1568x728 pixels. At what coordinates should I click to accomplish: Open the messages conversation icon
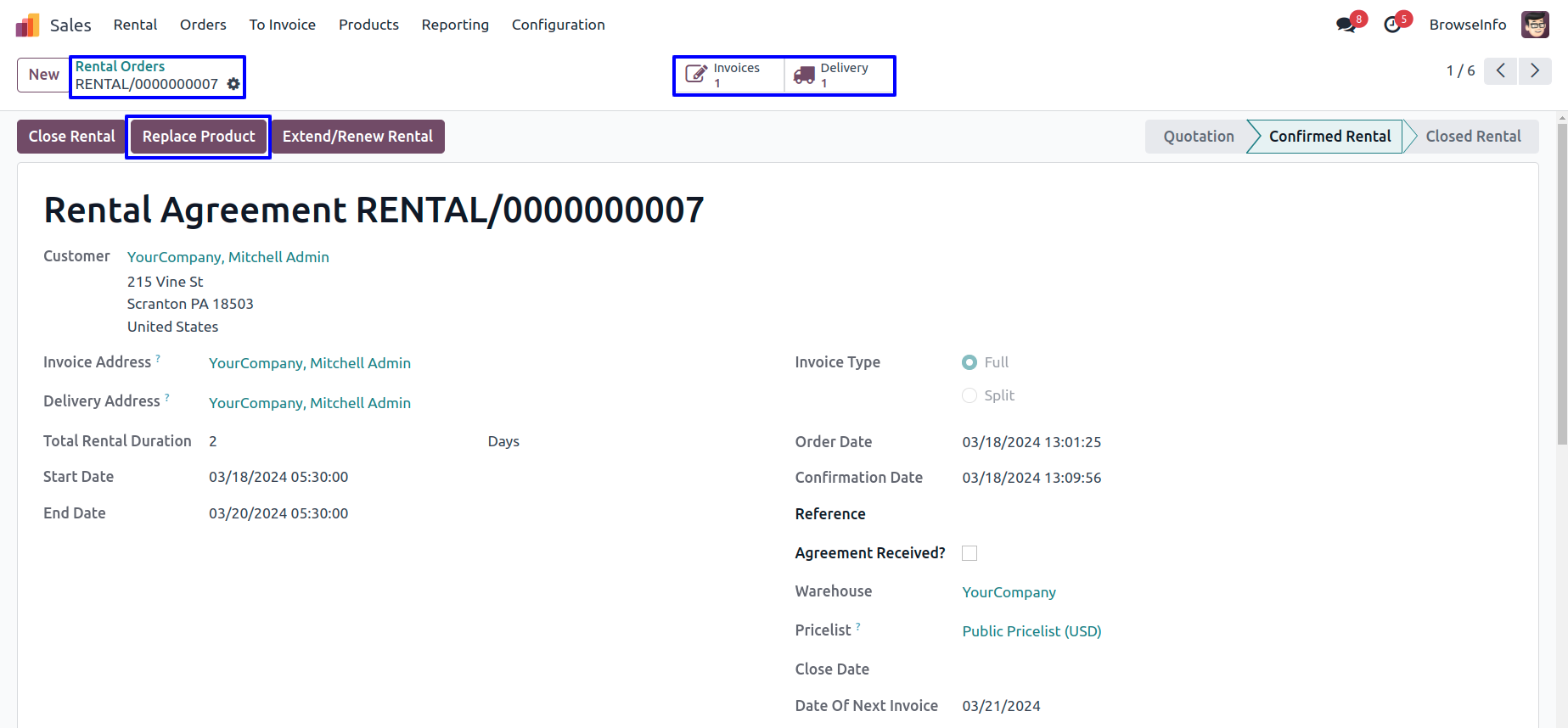pyautogui.click(x=1346, y=25)
